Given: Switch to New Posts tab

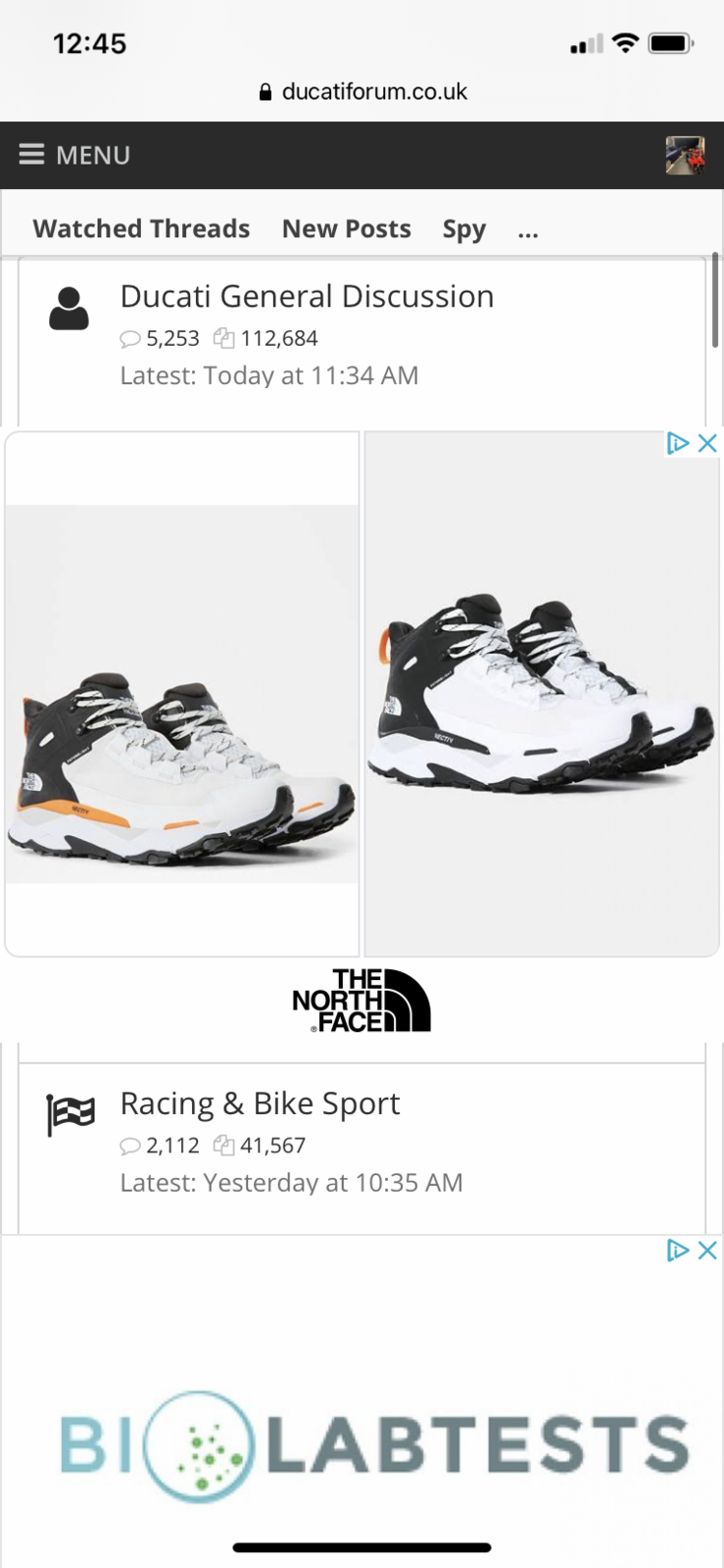Looking at the screenshot, I should [347, 228].
